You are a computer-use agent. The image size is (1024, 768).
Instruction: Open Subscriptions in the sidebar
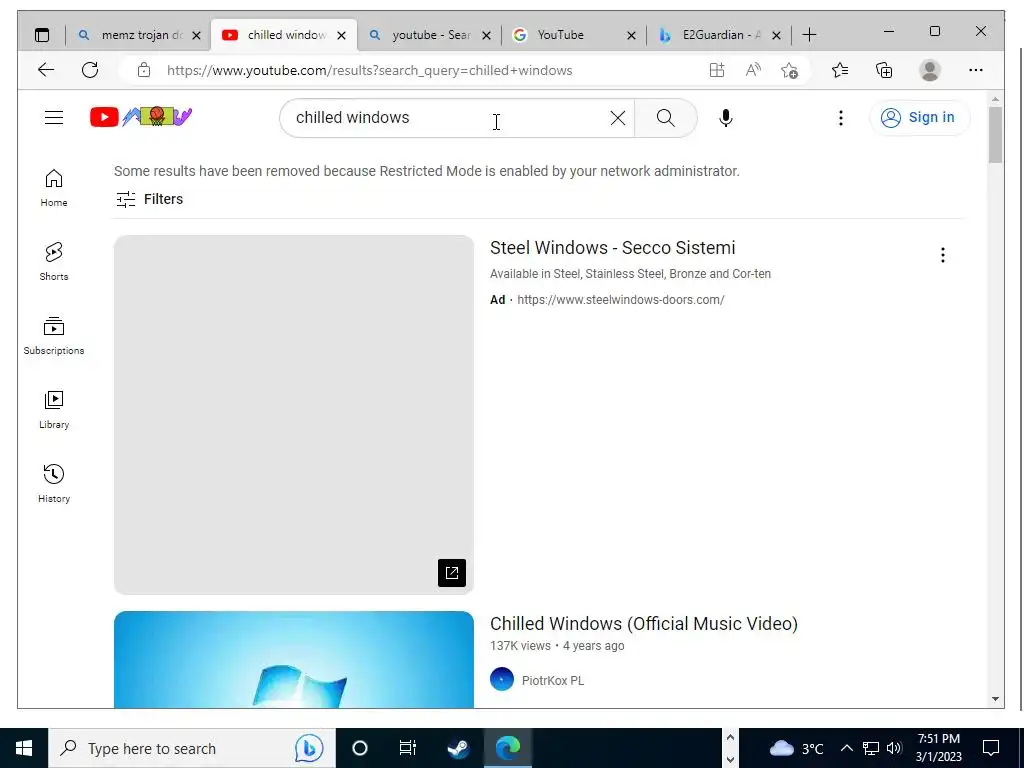54,336
